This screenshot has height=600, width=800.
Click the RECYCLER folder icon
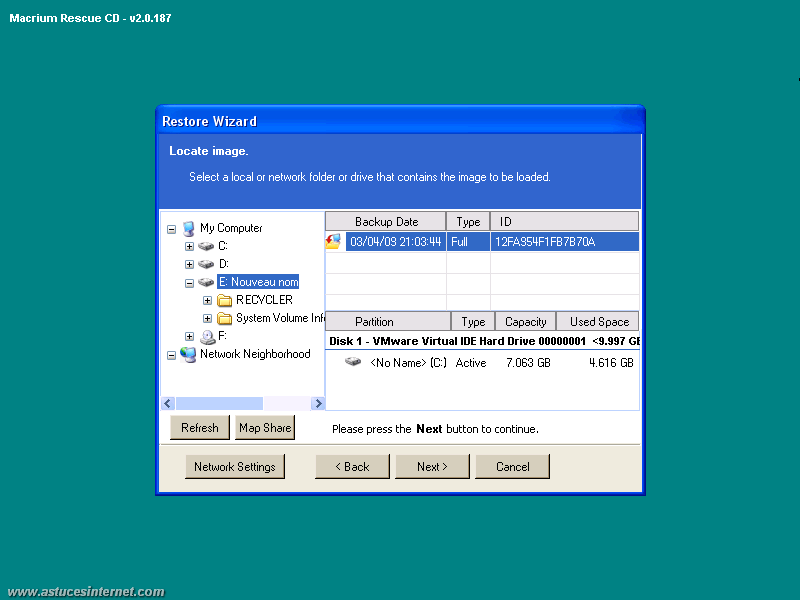click(224, 301)
